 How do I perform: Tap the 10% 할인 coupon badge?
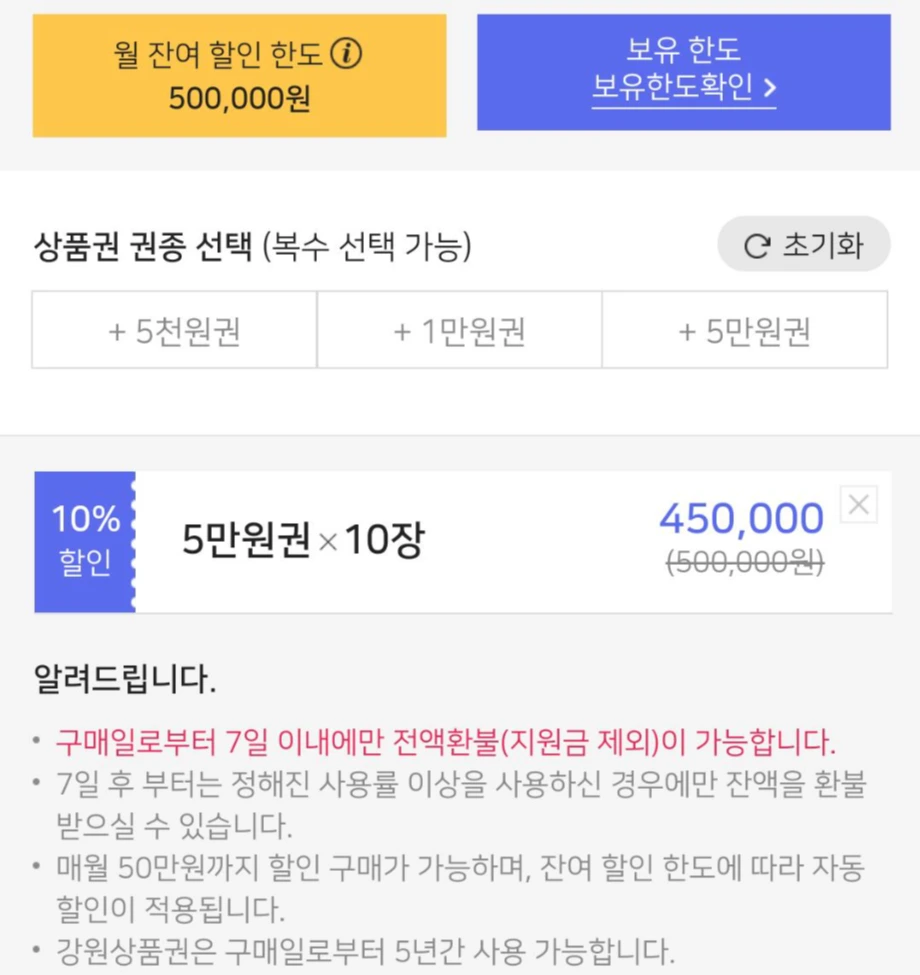(85, 542)
